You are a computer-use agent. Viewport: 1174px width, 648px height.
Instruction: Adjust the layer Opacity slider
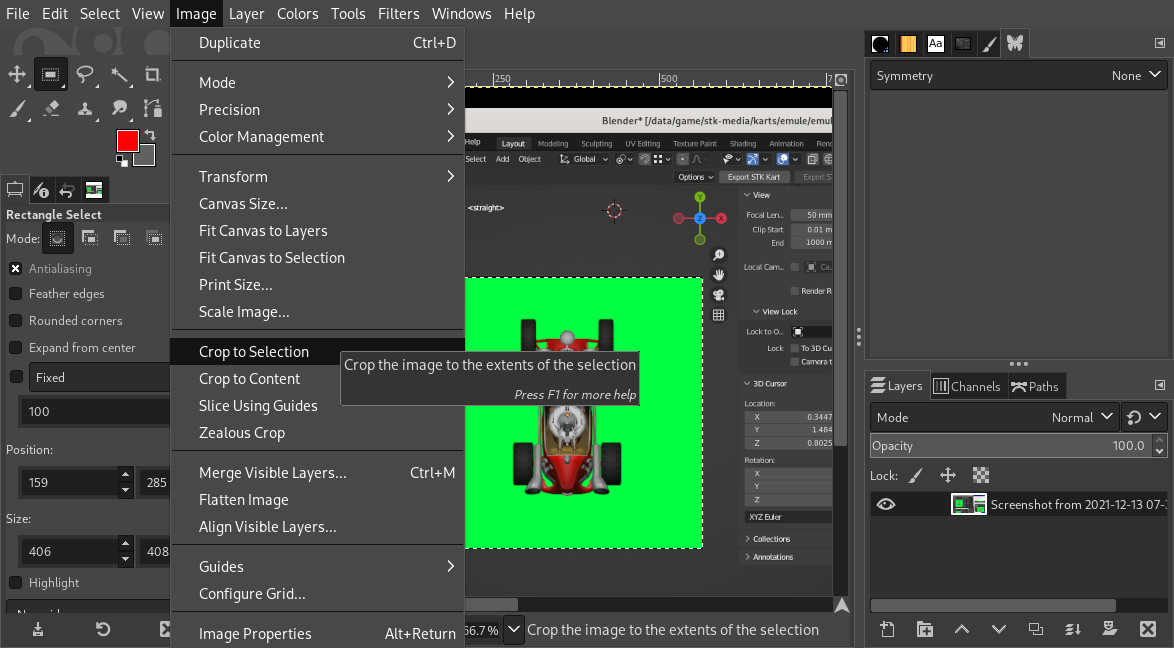[x=1012, y=446]
